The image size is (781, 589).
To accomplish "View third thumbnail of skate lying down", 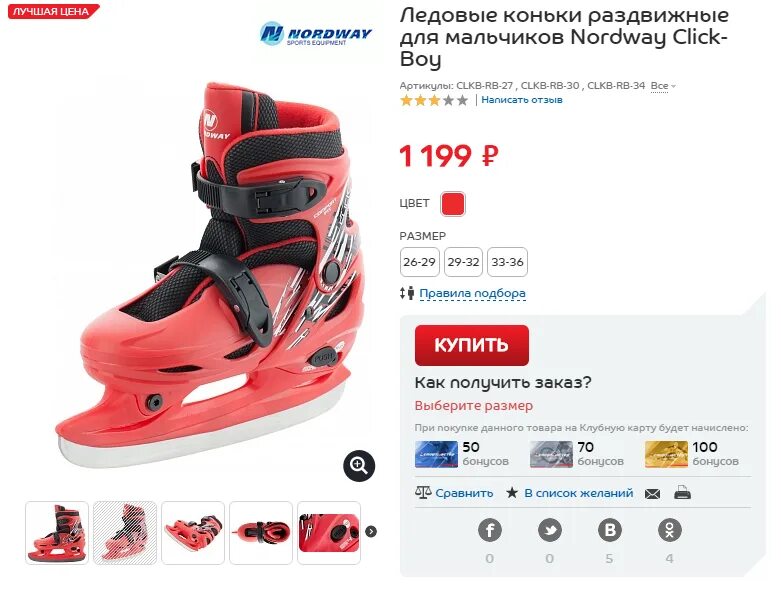I will coord(193,533).
